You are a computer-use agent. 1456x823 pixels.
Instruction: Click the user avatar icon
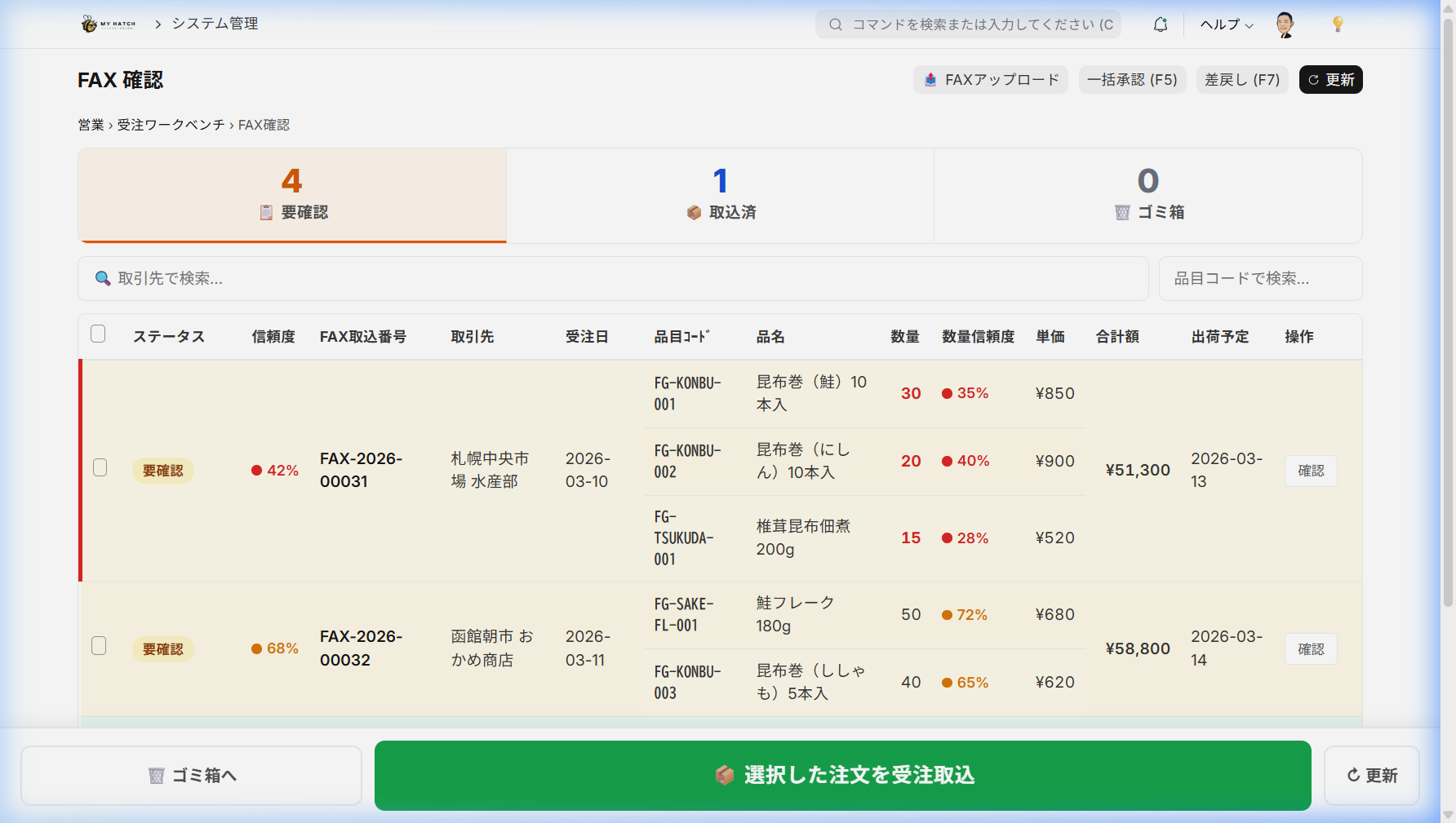[x=1285, y=24]
